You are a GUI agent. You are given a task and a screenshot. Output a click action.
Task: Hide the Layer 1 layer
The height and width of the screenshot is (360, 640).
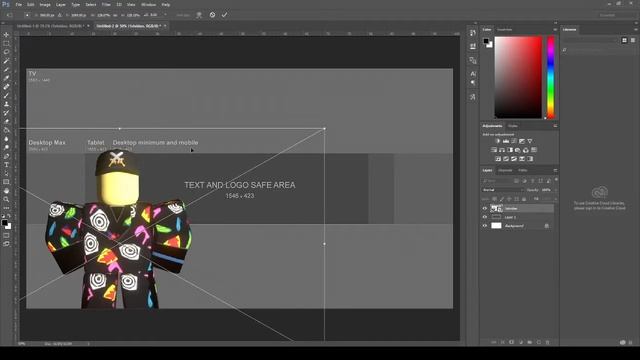485,217
